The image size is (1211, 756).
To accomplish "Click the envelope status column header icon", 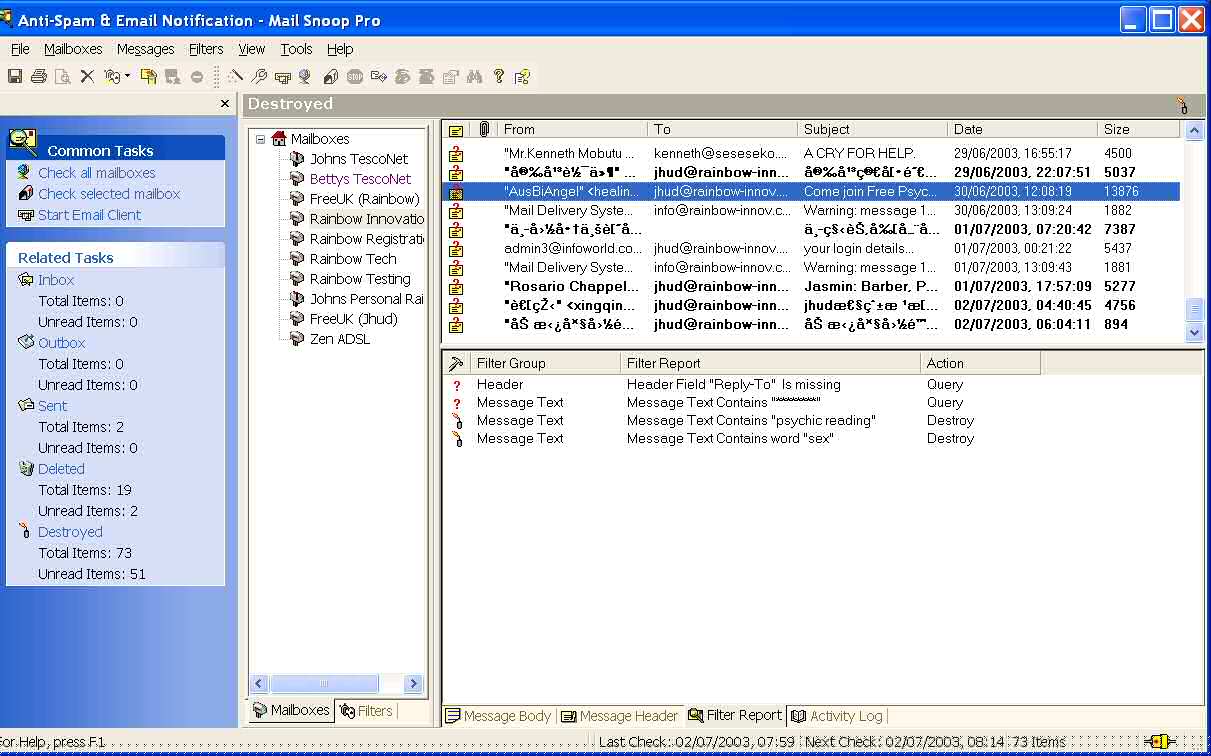I will click(456, 130).
